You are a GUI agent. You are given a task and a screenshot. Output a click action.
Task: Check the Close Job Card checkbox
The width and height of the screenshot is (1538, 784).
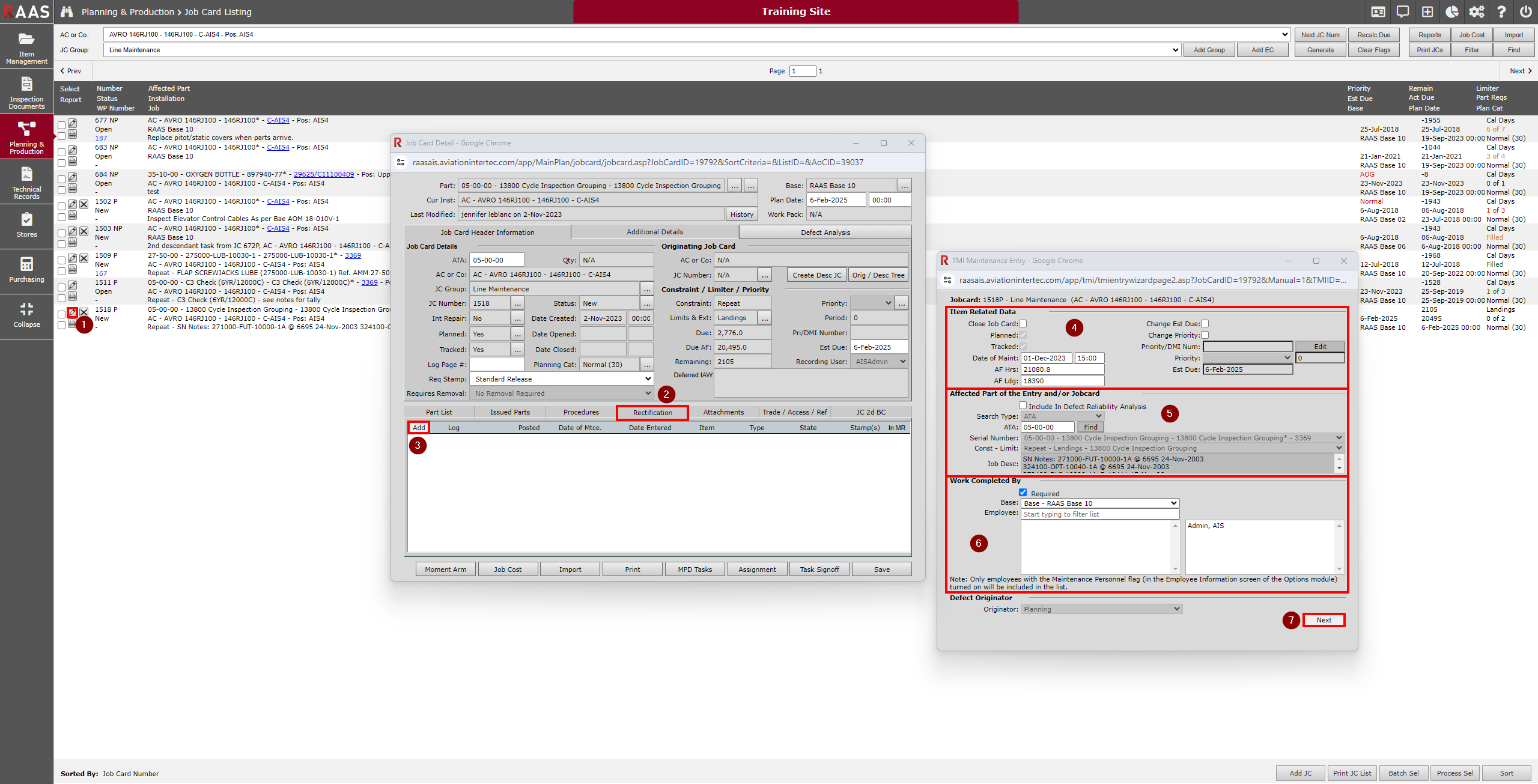(1023, 324)
